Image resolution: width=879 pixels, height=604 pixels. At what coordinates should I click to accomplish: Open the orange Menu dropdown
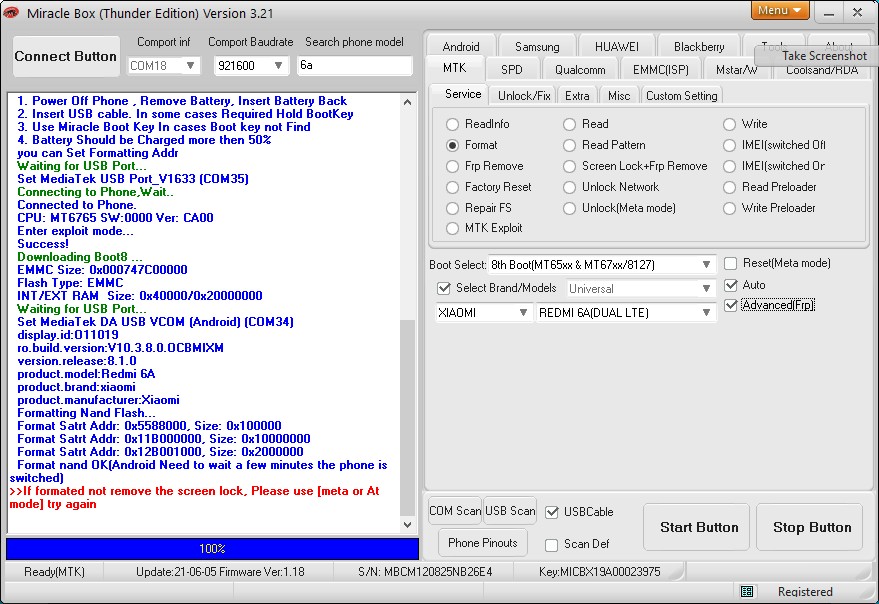[780, 11]
